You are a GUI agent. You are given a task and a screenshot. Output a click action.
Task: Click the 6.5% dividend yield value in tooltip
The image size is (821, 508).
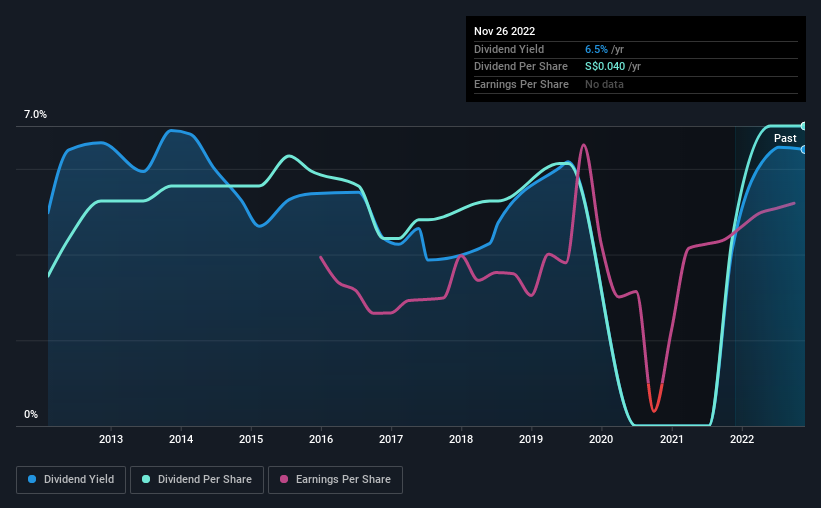pyautogui.click(x=596, y=49)
